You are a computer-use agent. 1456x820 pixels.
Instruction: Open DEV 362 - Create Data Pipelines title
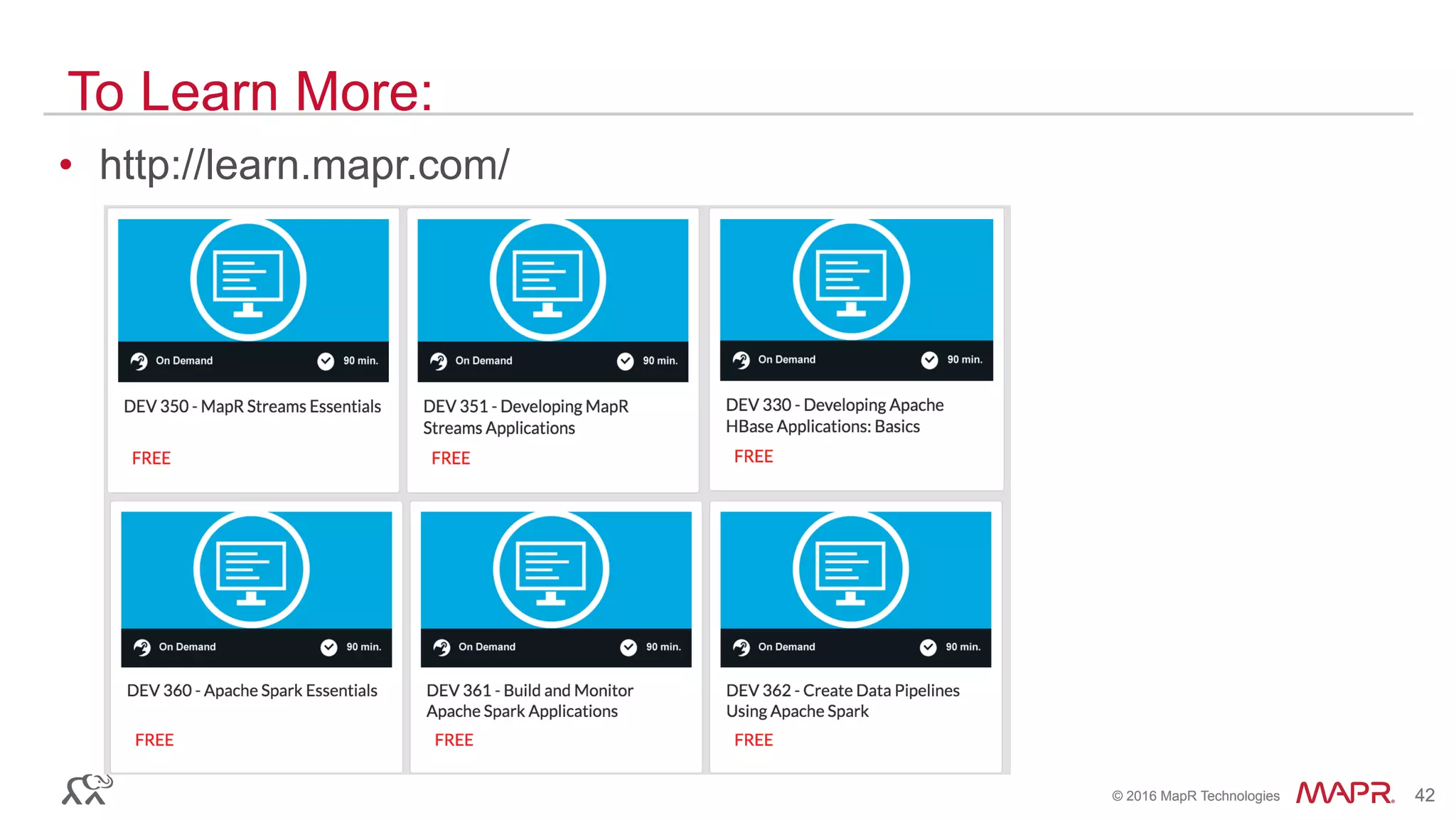coord(843,701)
